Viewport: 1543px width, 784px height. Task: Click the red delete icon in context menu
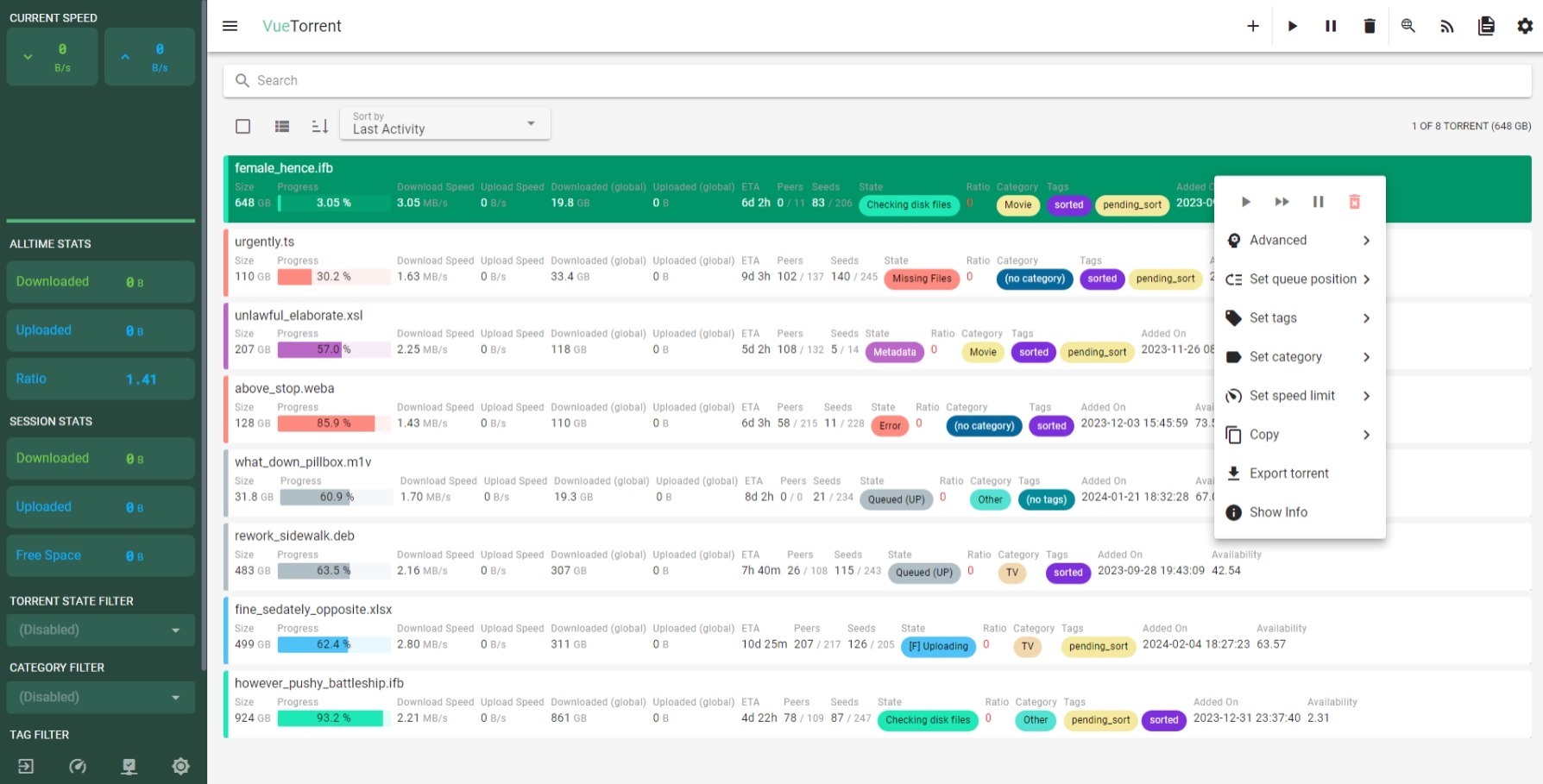(x=1354, y=202)
